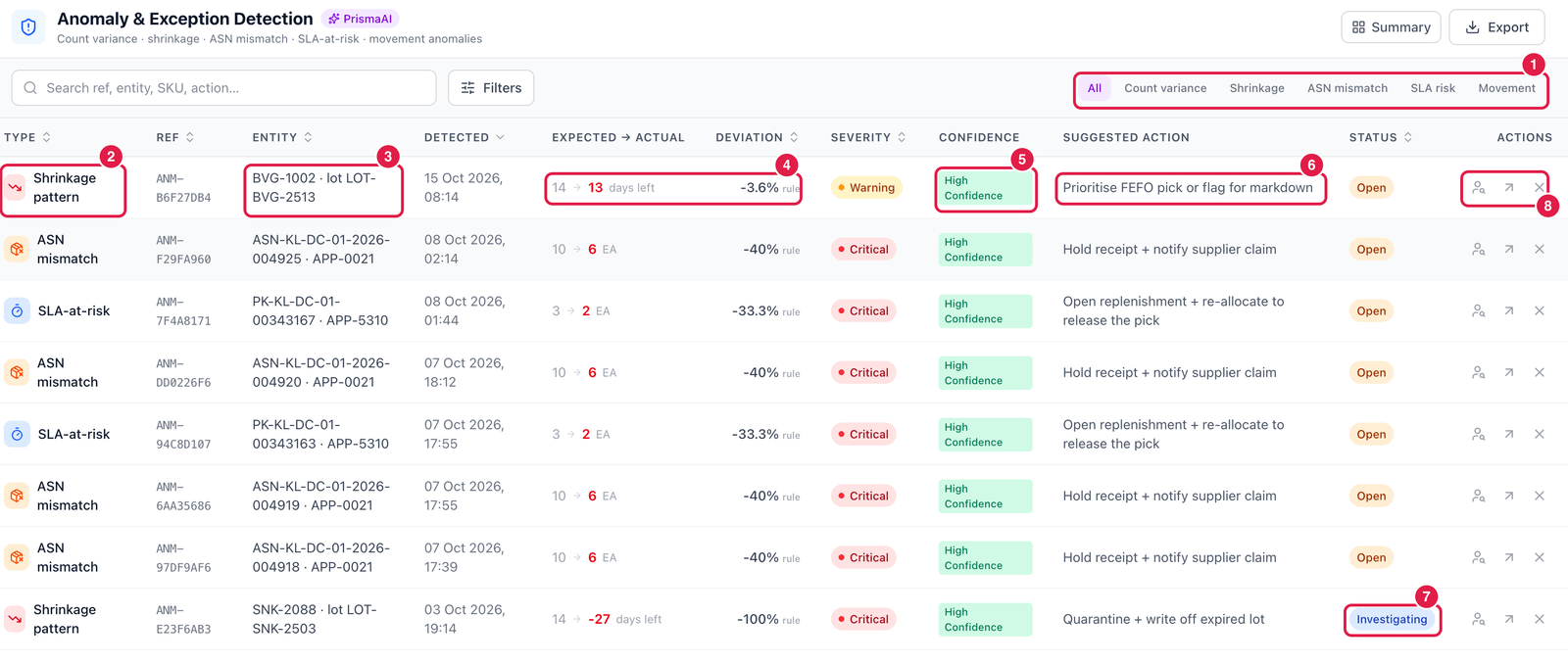Image resolution: width=1568 pixels, height=664 pixels.
Task: Dismiss anomaly ANM-7F4A8171 with the X icon
Action: pos(1540,311)
